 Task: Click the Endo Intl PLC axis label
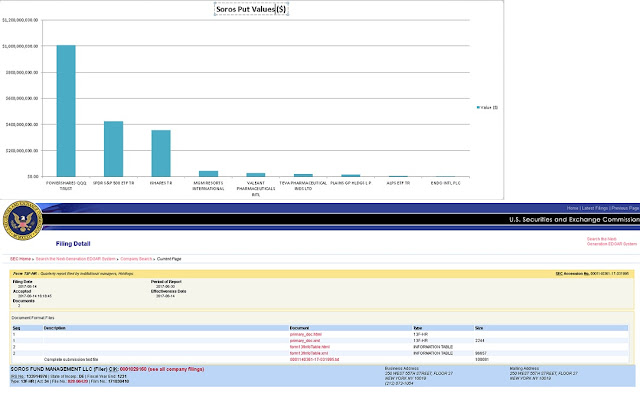click(446, 183)
